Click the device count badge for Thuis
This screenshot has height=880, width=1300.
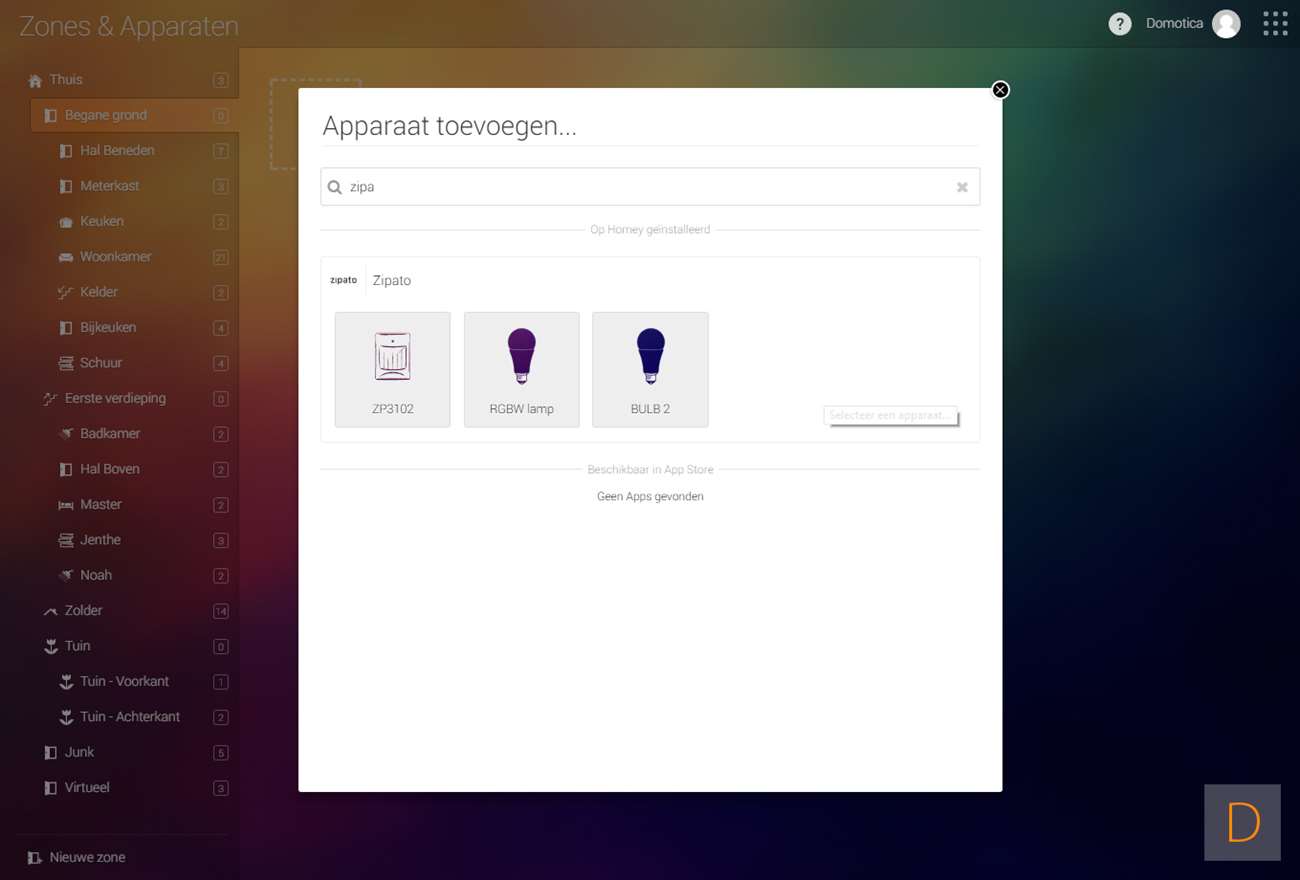coord(221,81)
